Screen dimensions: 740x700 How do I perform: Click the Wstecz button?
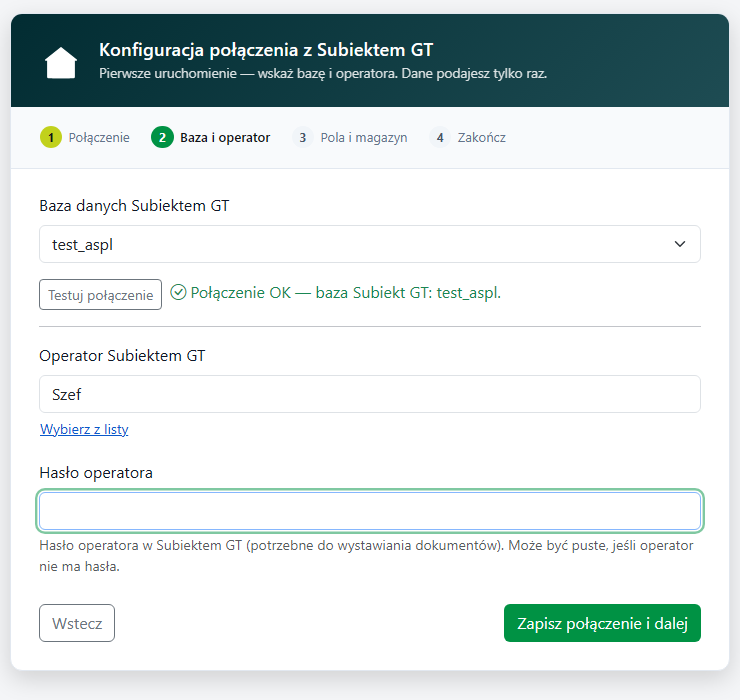(77, 623)
